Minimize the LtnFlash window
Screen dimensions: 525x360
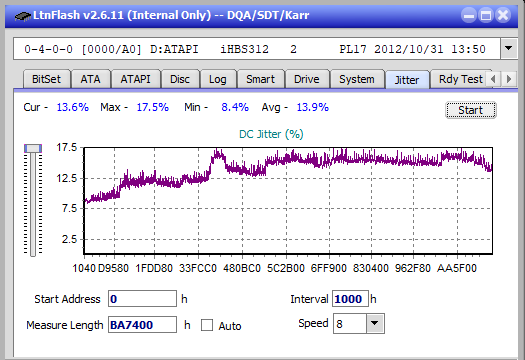[469, 15]
